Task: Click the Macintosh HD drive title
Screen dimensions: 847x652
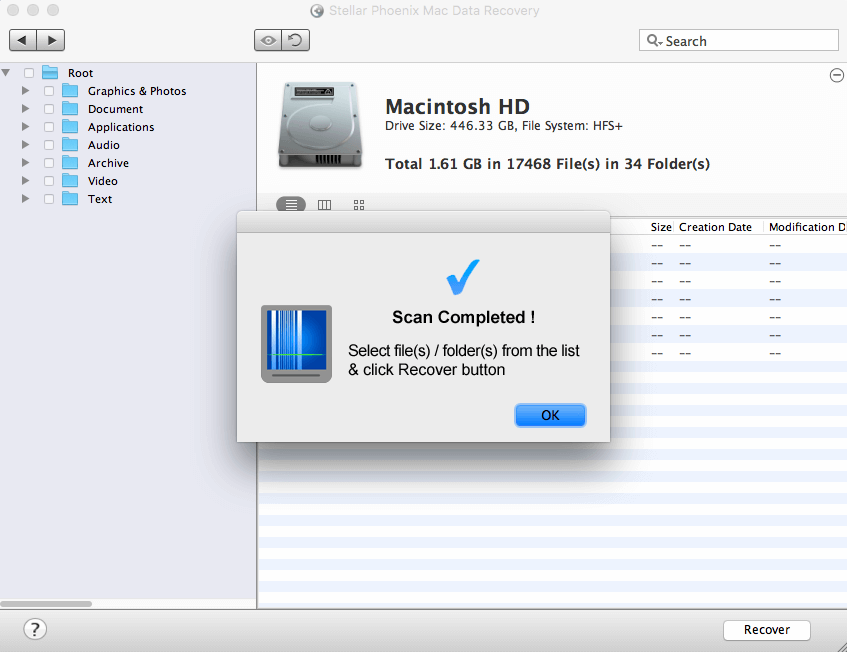Action: tap(457, 106)
